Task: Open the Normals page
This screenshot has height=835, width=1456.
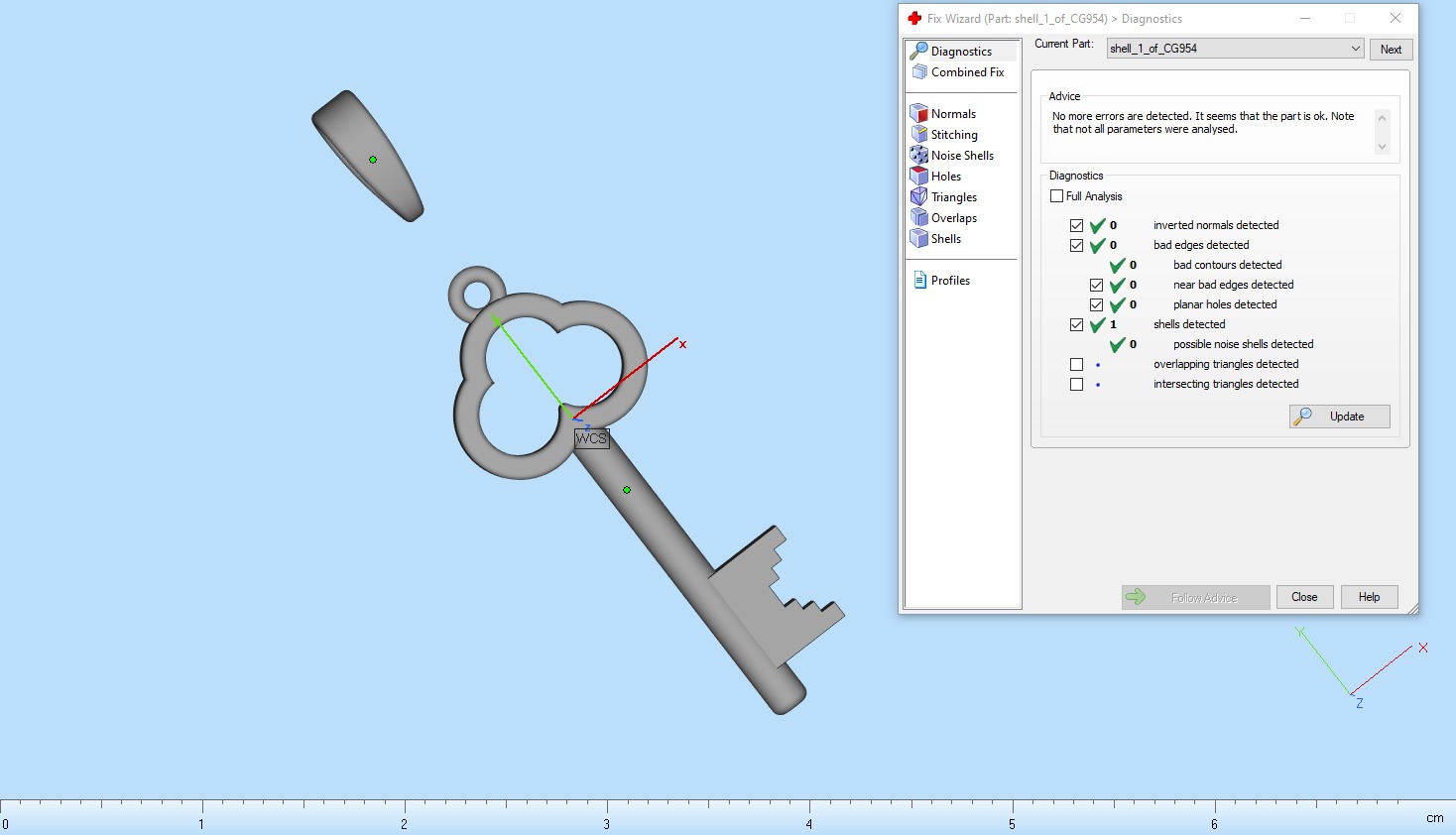Action: (x=953, y=114)
